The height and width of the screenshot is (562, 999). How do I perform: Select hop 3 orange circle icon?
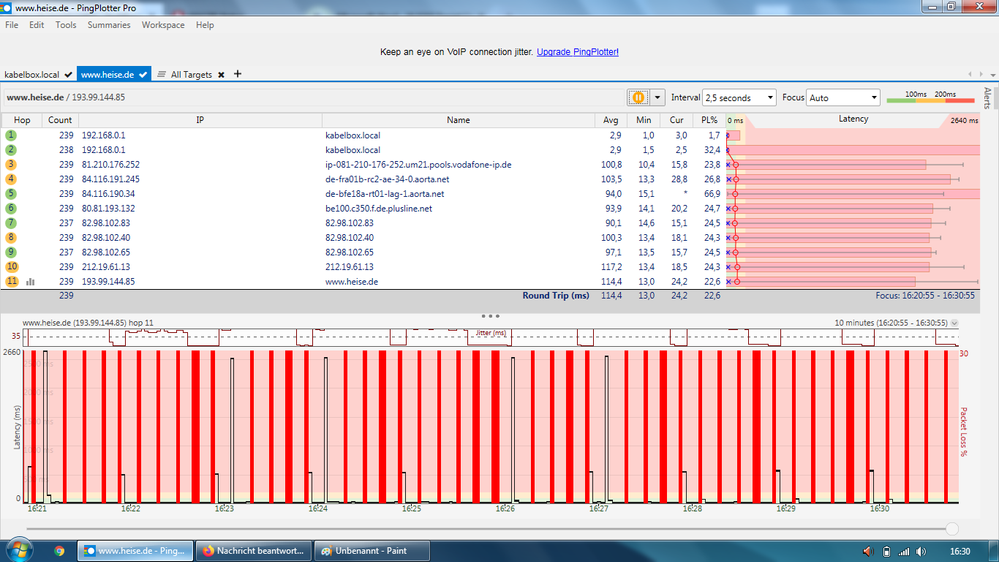[11, 164]
